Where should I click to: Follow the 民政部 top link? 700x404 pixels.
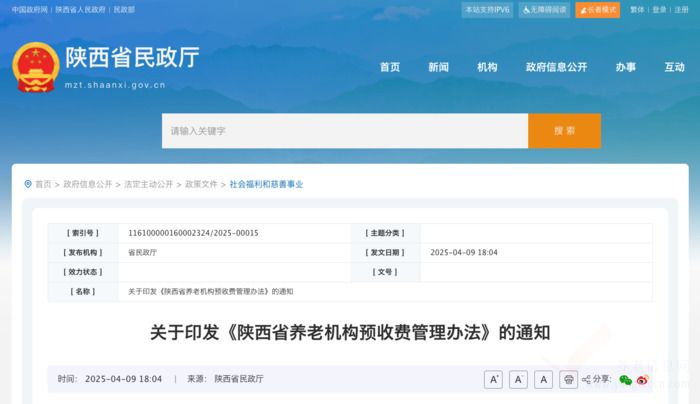(124, 10)
